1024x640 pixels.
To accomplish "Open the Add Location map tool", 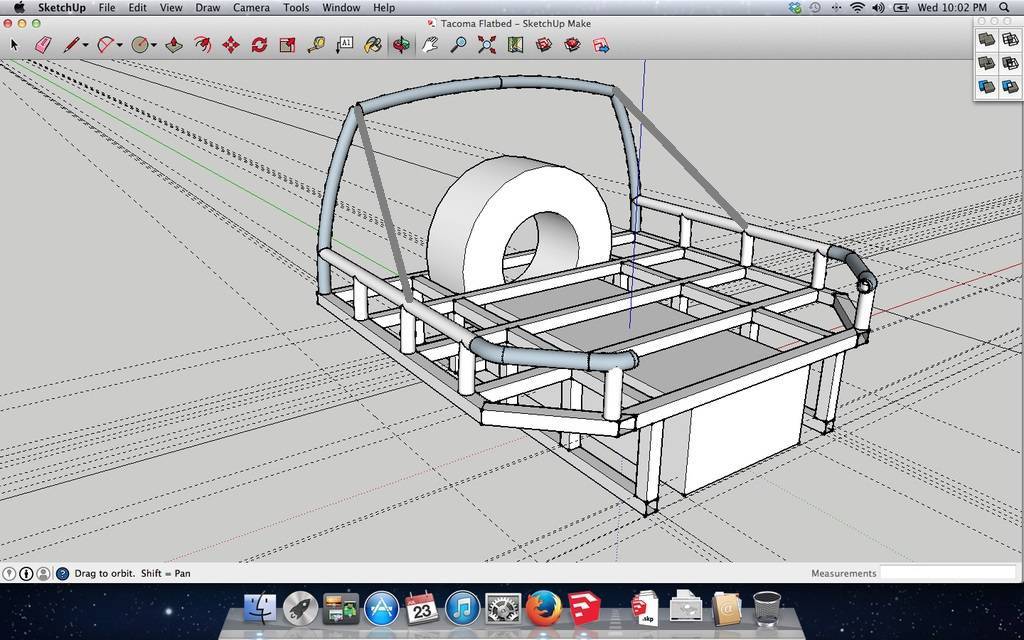I will [x=515, y=45].
